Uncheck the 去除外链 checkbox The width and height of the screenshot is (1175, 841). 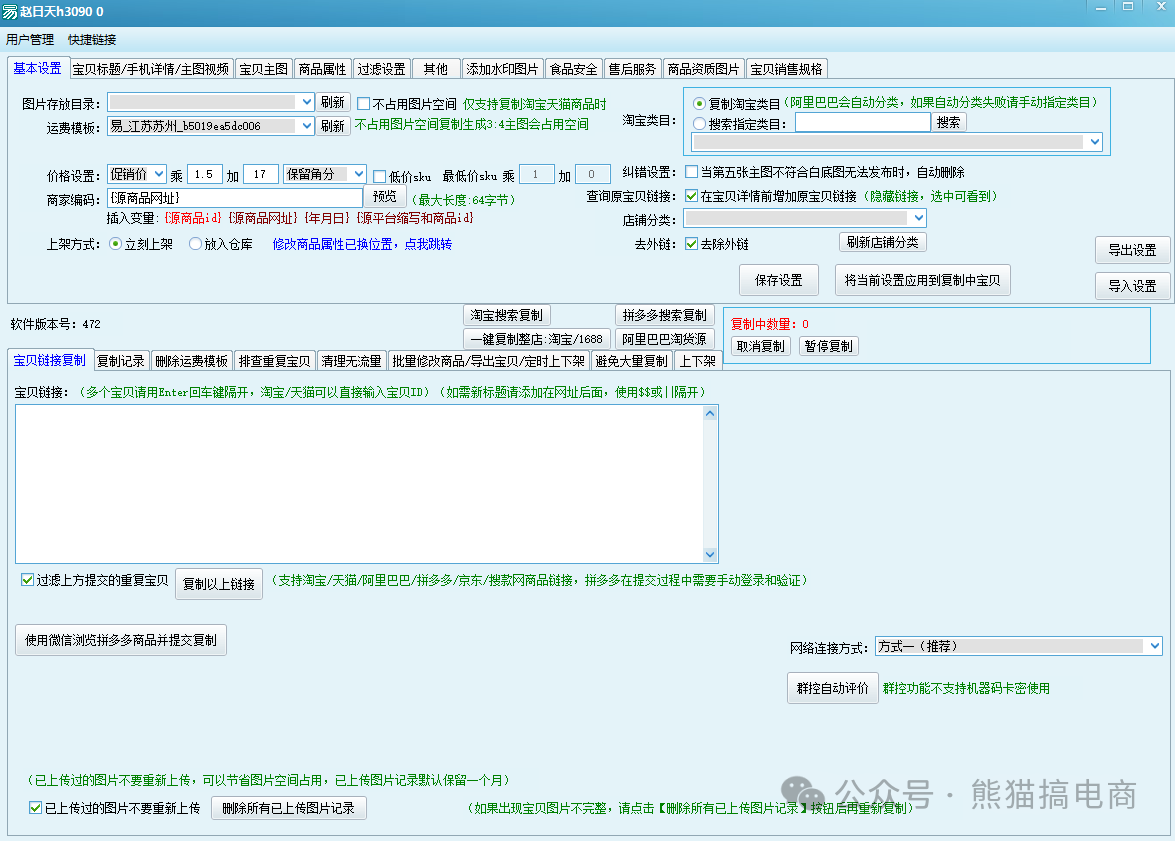pos(692,244)
